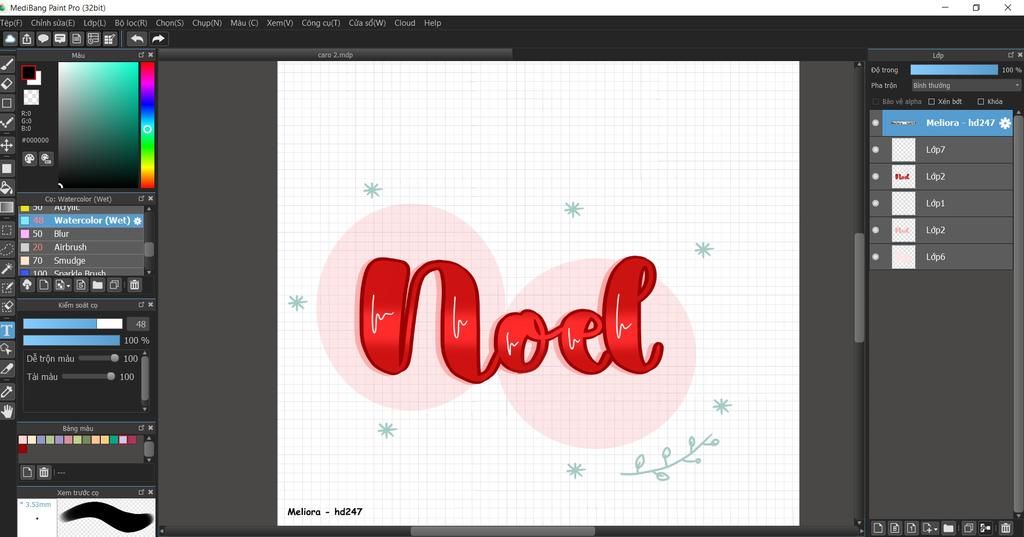Float the Xem trước cọ panel

pos(141,492)
